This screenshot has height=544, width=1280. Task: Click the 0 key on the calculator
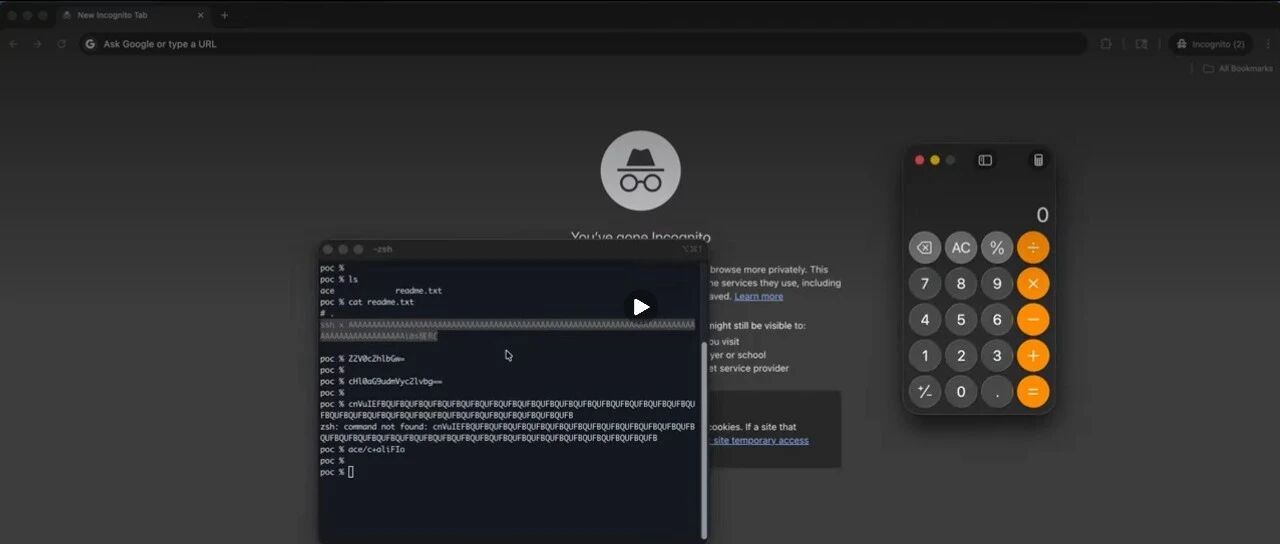click(x=961, y=391)
